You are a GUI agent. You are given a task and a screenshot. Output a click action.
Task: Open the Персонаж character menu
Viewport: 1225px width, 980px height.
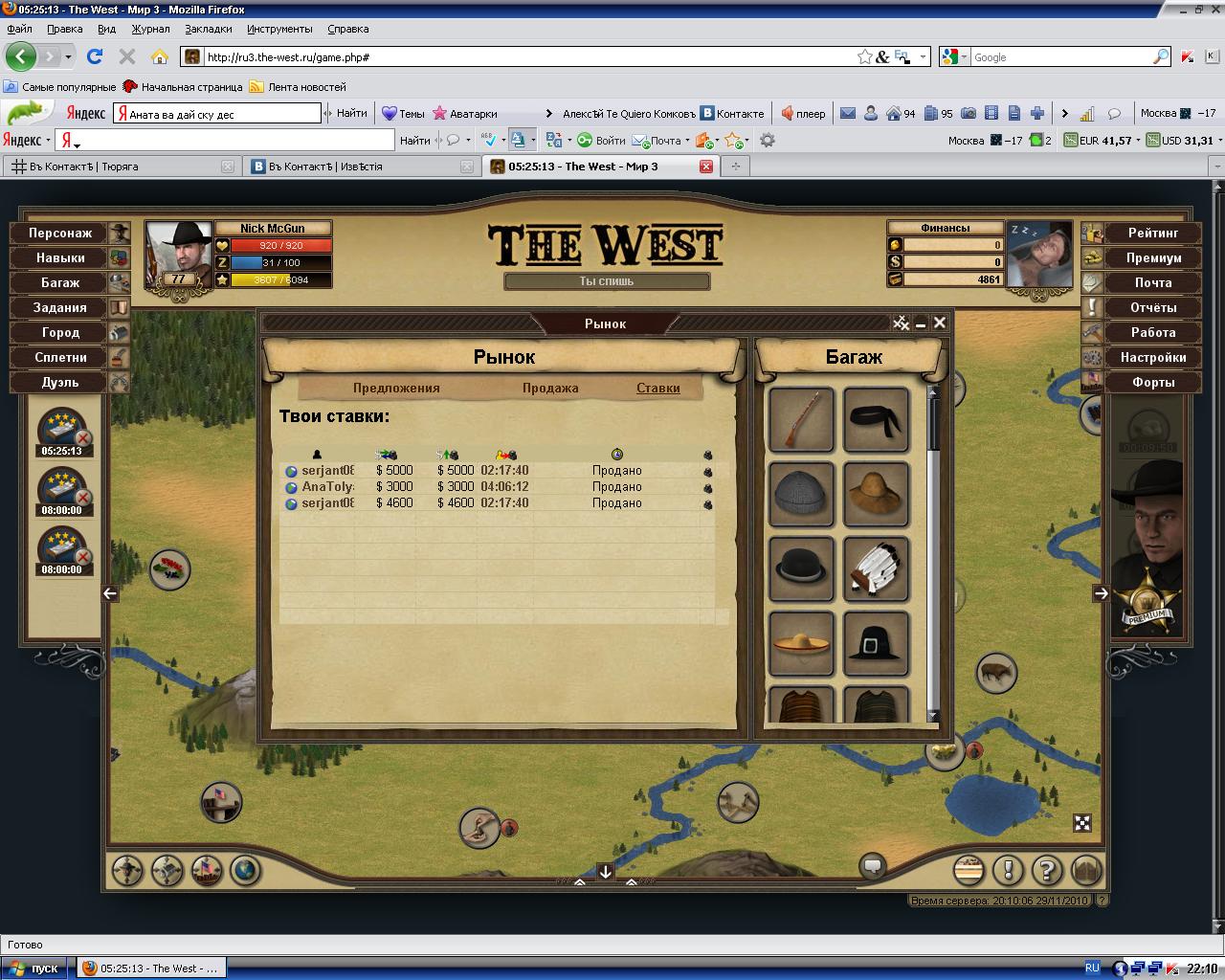coord(60,233)
